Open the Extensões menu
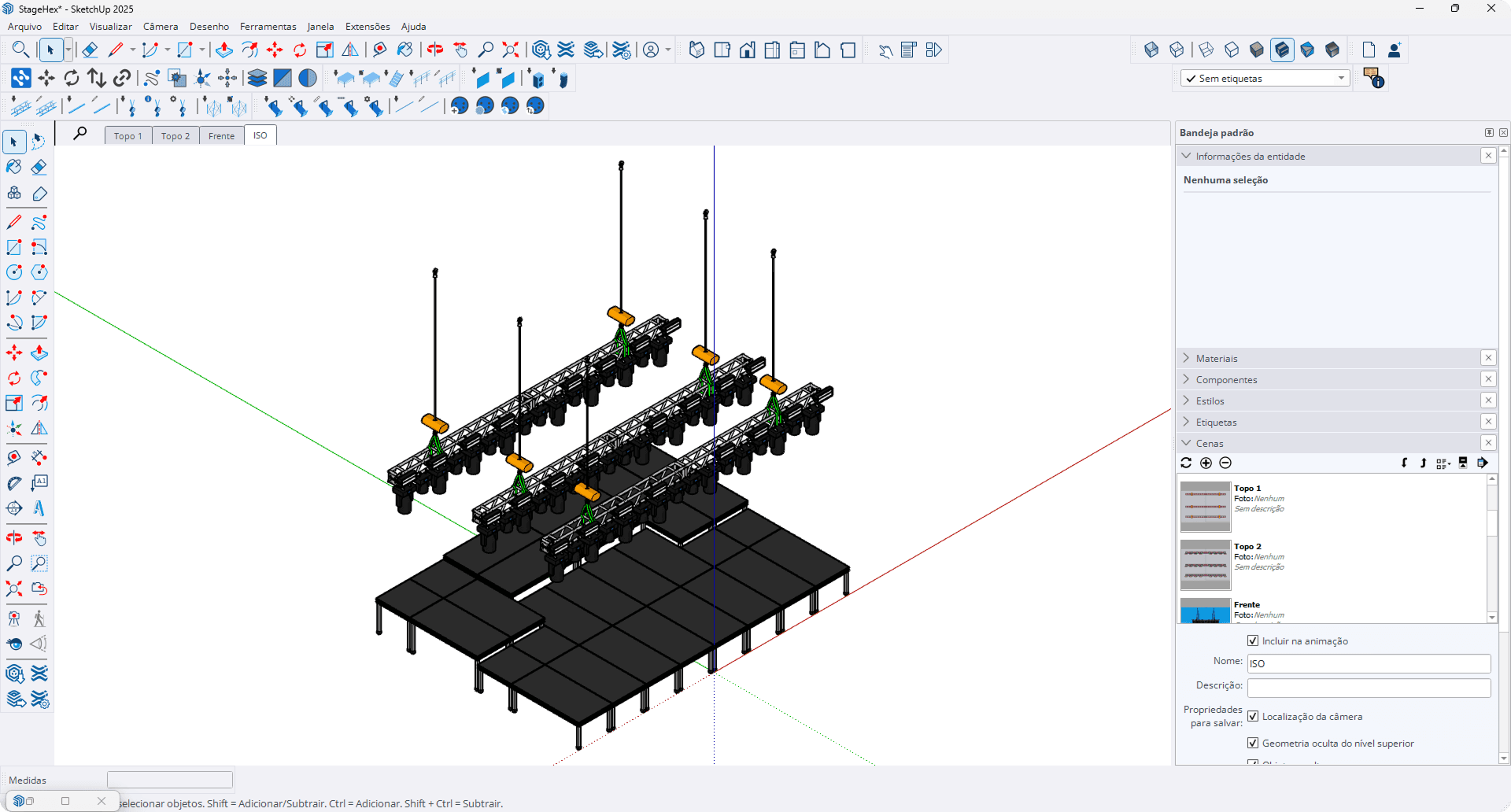 coord(368,26)
